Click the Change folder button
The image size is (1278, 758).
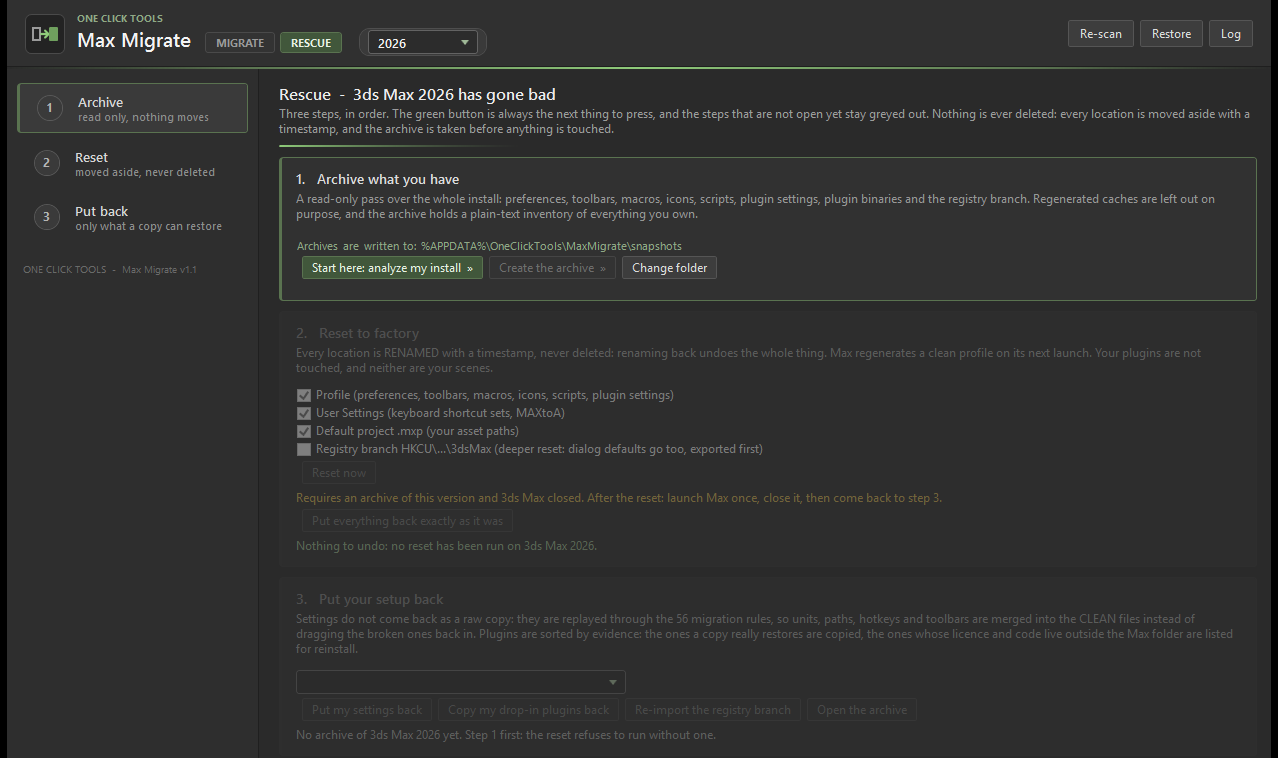[669, 268]
